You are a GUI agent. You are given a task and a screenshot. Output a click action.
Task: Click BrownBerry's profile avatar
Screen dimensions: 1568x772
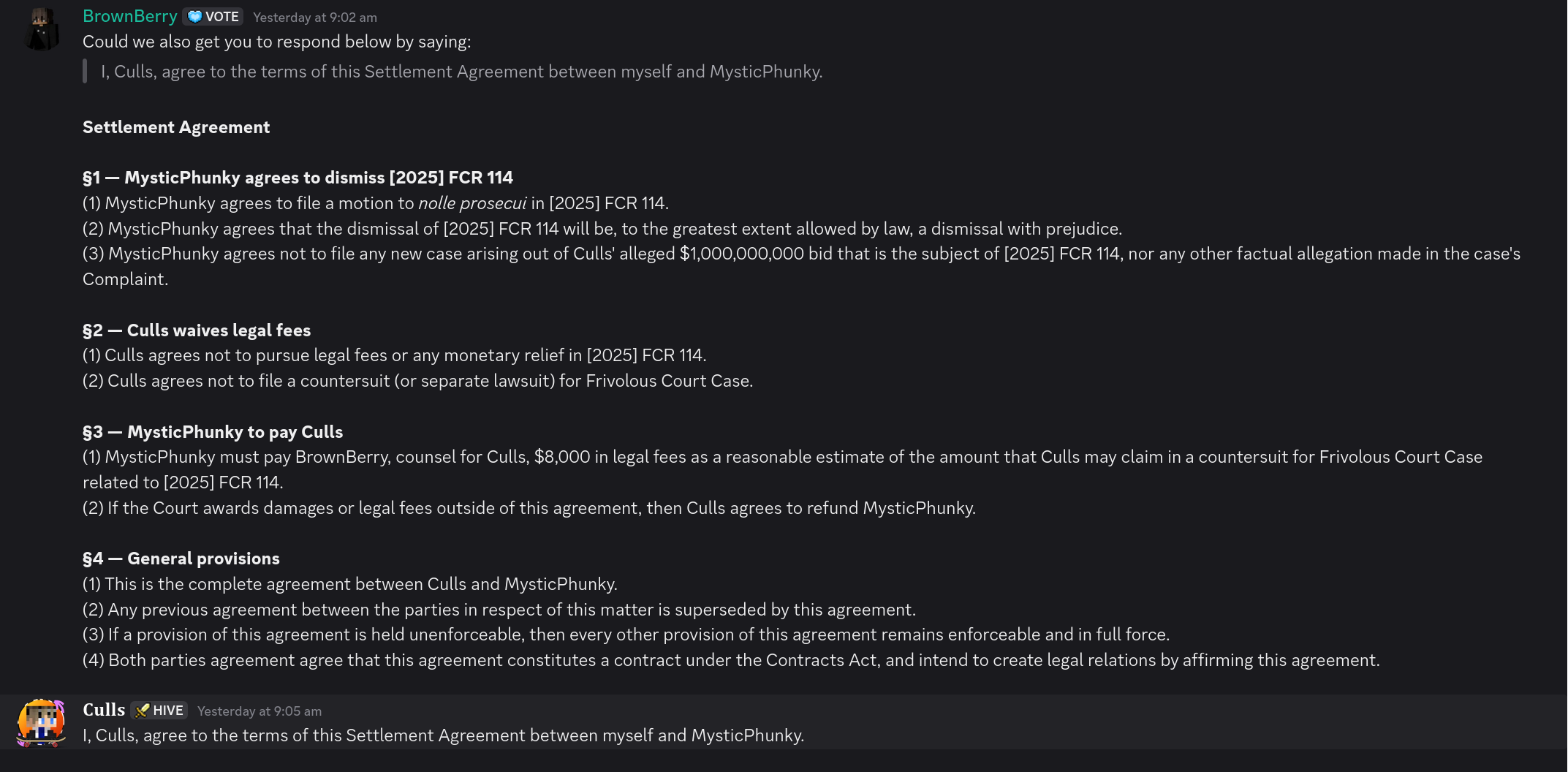tap(42, 28)
